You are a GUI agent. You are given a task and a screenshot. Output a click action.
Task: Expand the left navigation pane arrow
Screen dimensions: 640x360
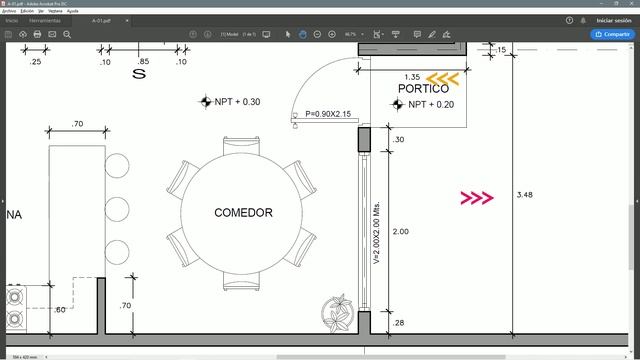2,201
